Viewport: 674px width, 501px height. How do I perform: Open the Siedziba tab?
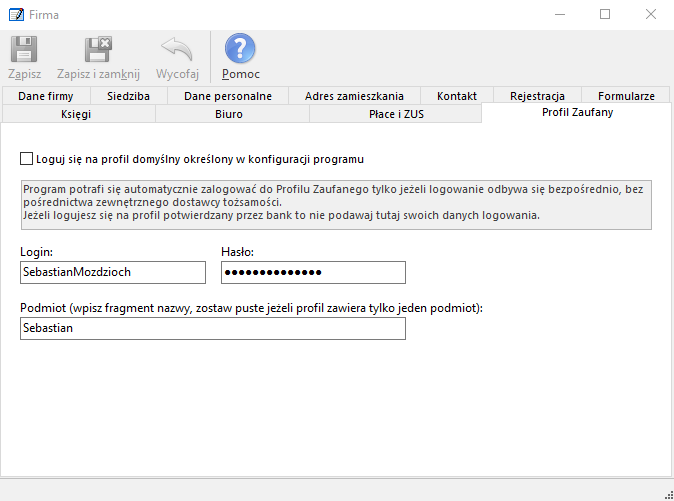(128, 96)
